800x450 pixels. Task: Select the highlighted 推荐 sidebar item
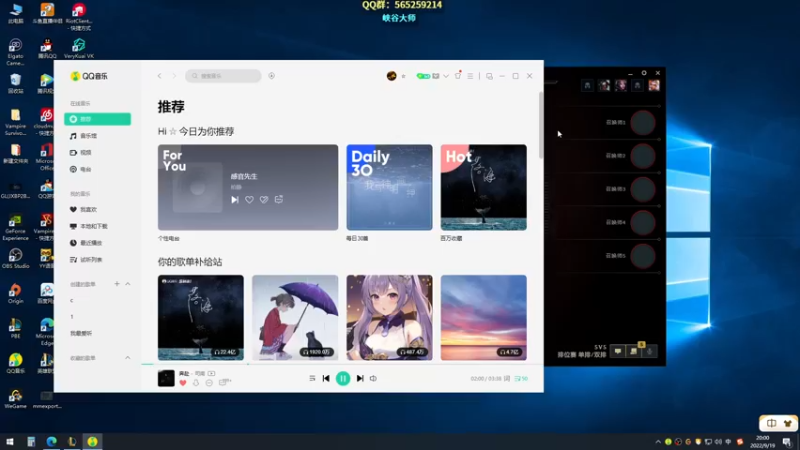tap(97, 119)
